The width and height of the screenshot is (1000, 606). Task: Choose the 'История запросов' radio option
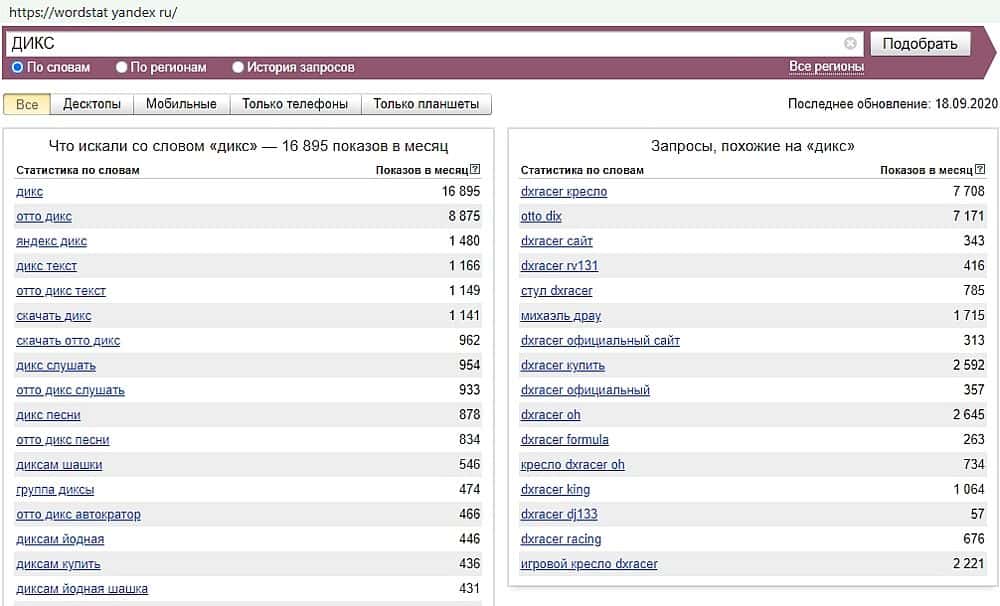coord(238,68)
